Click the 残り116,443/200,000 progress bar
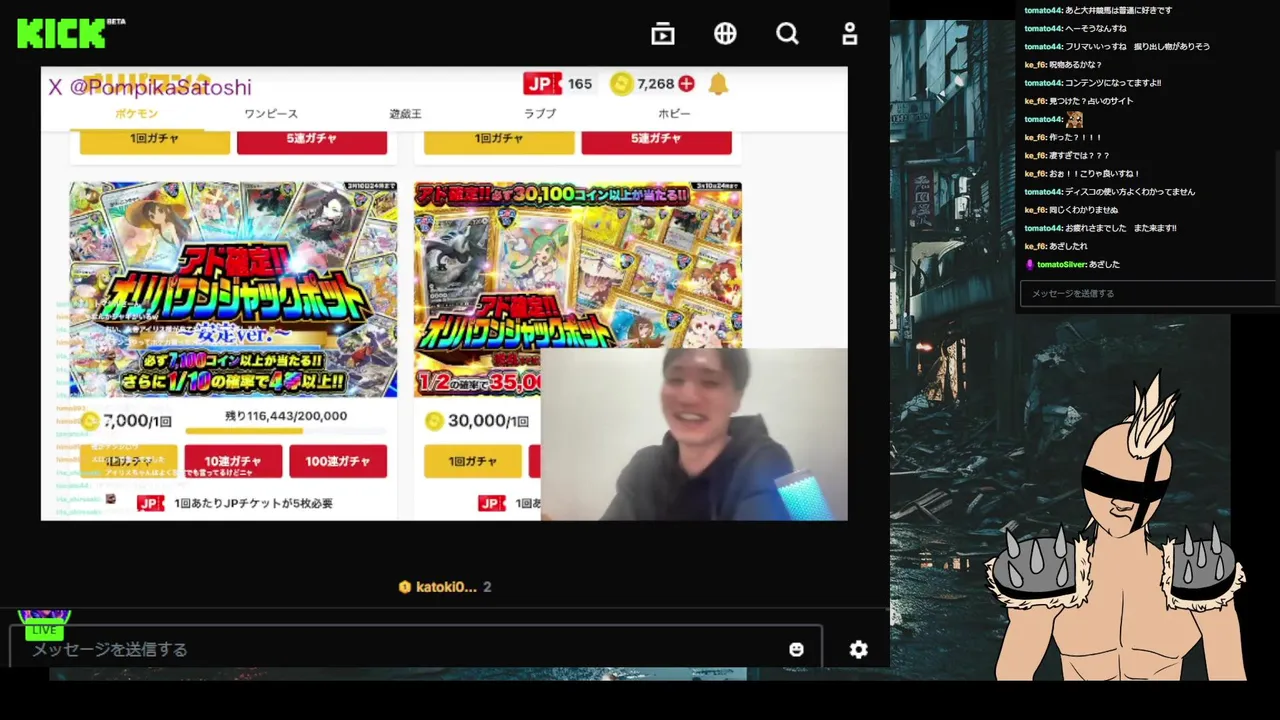Viewport: 1280px width, 720px height. (286, 432)
